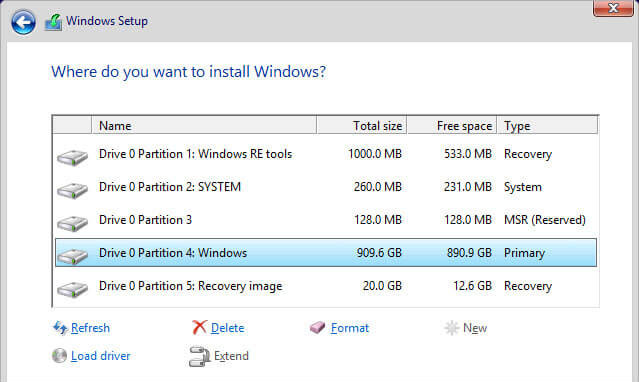Open the Load driver link
The height and width of the screenshot is (382, 639).
(x=101, y=356)
